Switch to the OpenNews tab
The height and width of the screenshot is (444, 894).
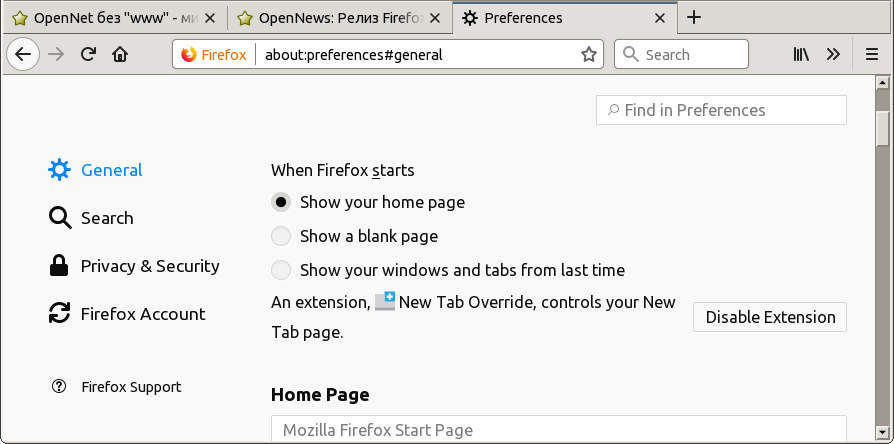(338, 17)
